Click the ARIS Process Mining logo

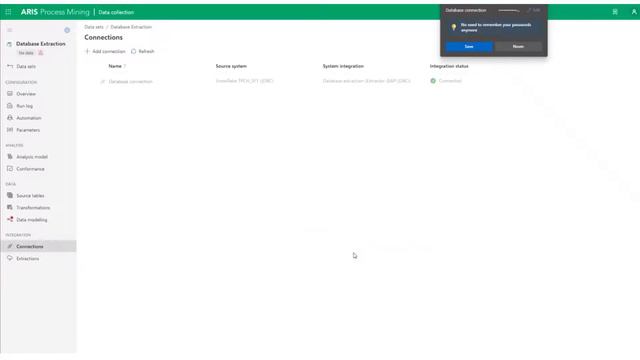55,12
